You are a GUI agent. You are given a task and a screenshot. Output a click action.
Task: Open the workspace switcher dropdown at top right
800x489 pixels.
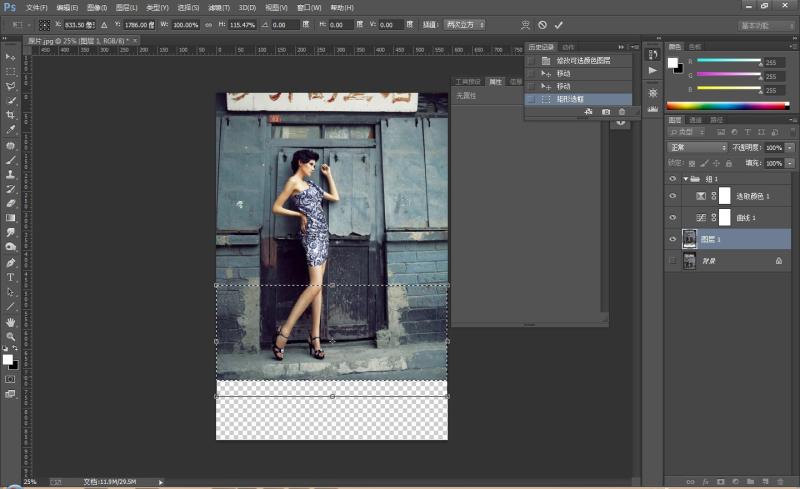[x=764, y=26]
